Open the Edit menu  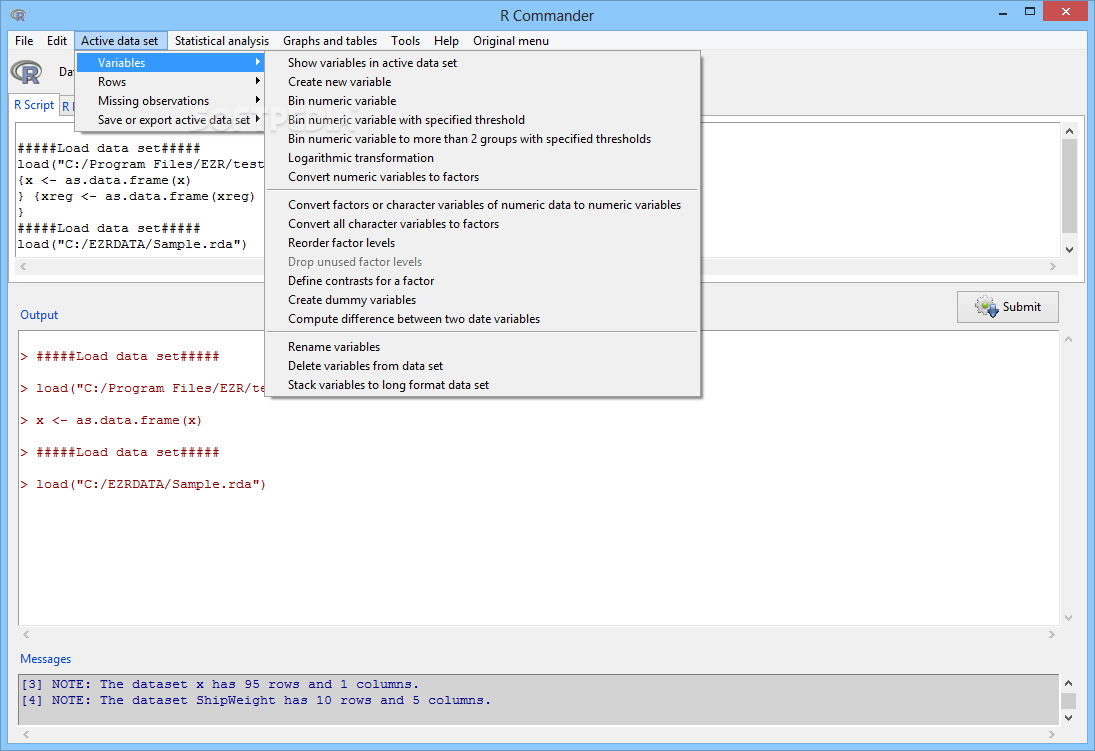point(57,41)
